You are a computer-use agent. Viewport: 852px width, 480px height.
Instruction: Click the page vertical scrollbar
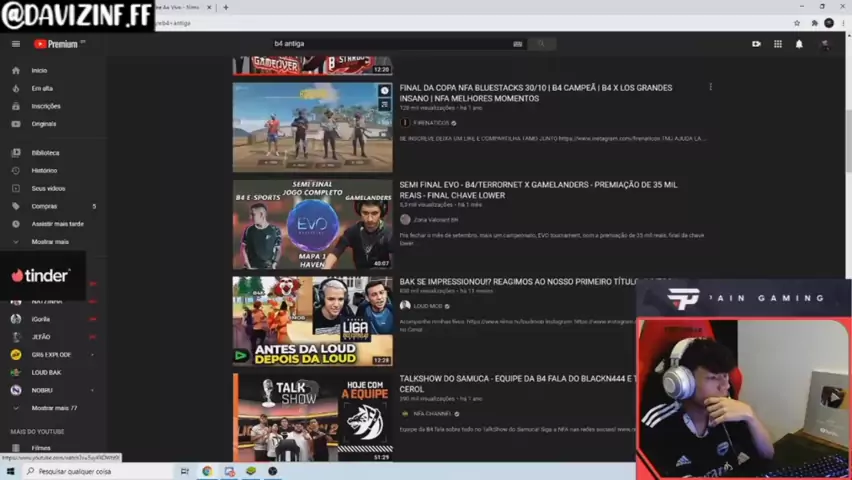tap(849, 141)
